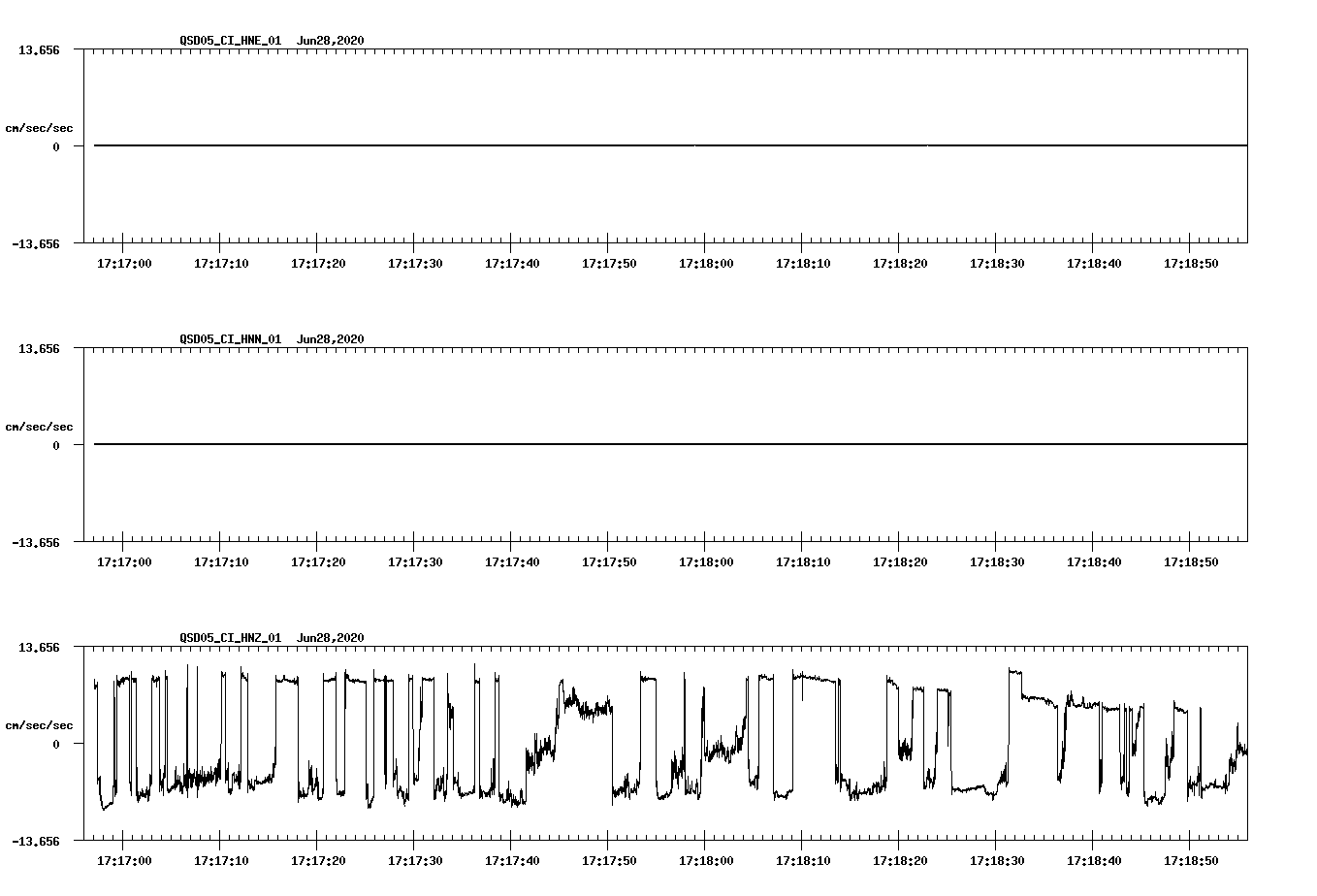Viewport: 1317px width, 896px height.
Task: Click 17:17:40 time label under HNN plot
Action: (x=512, y=562)
